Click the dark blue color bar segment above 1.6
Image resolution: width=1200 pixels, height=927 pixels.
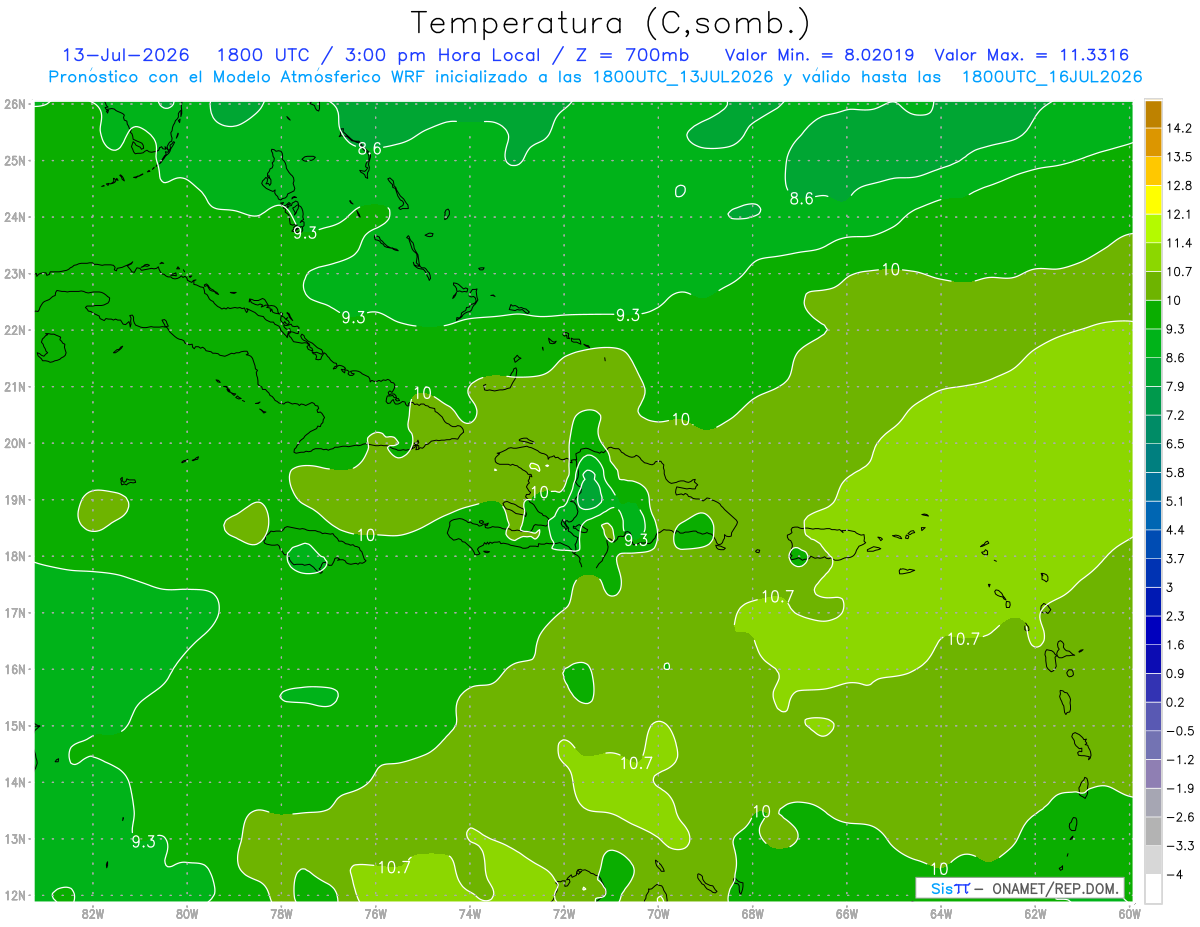1154,629
